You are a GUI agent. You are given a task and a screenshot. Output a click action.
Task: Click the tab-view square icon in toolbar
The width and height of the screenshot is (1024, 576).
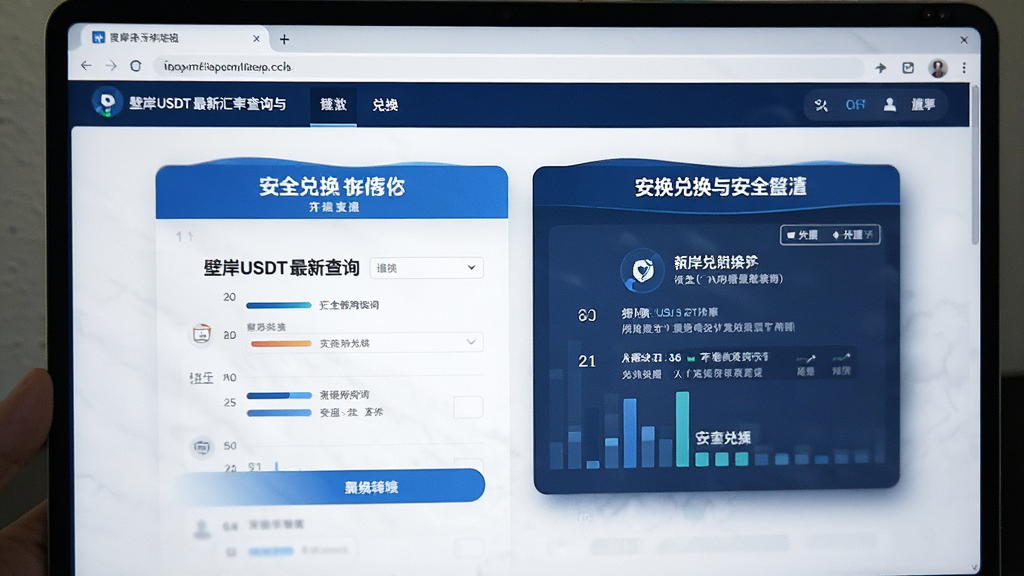pyautogui.click(x=908, y=68)
